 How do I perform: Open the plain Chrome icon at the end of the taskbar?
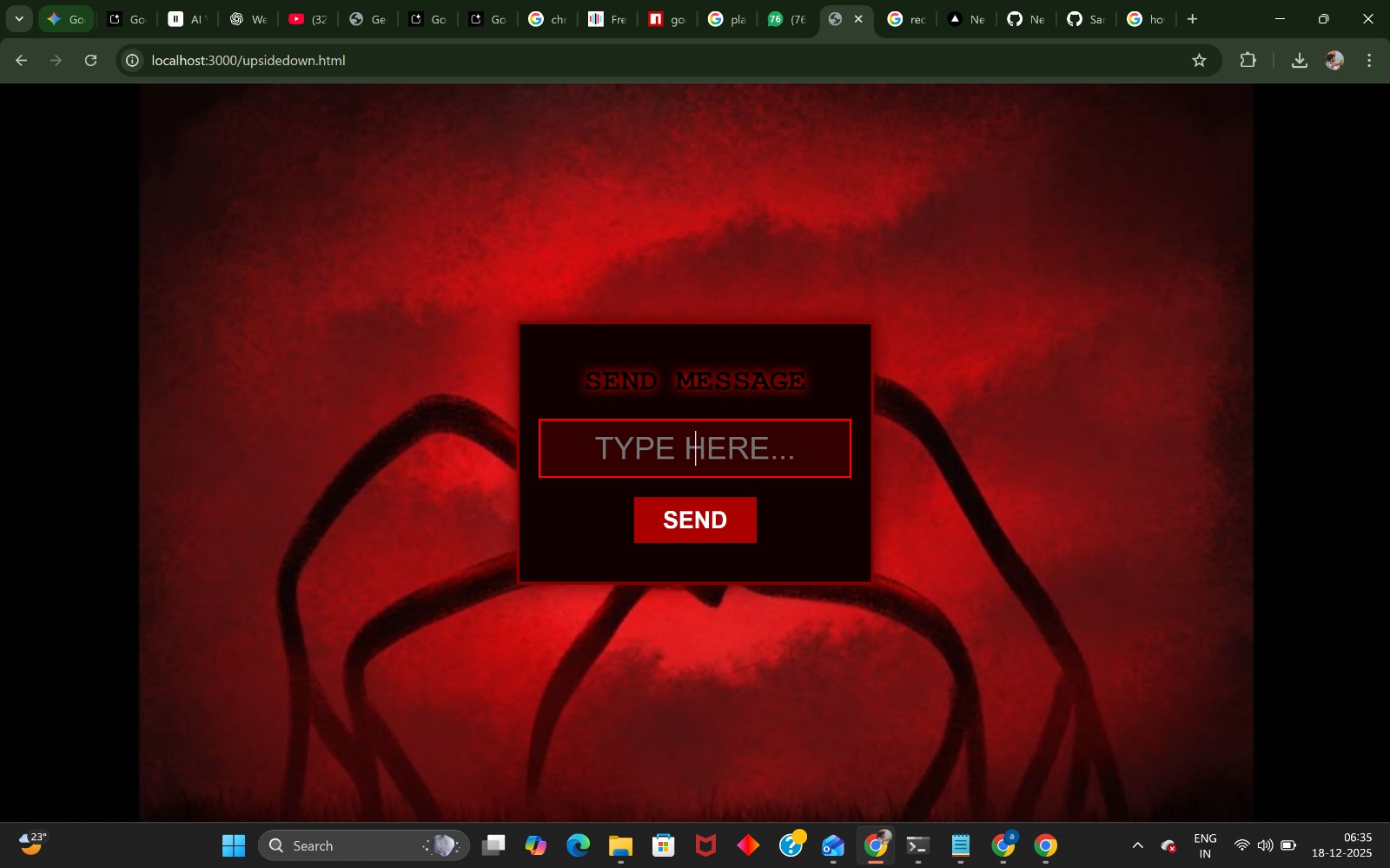click(x=1046, y=845)
